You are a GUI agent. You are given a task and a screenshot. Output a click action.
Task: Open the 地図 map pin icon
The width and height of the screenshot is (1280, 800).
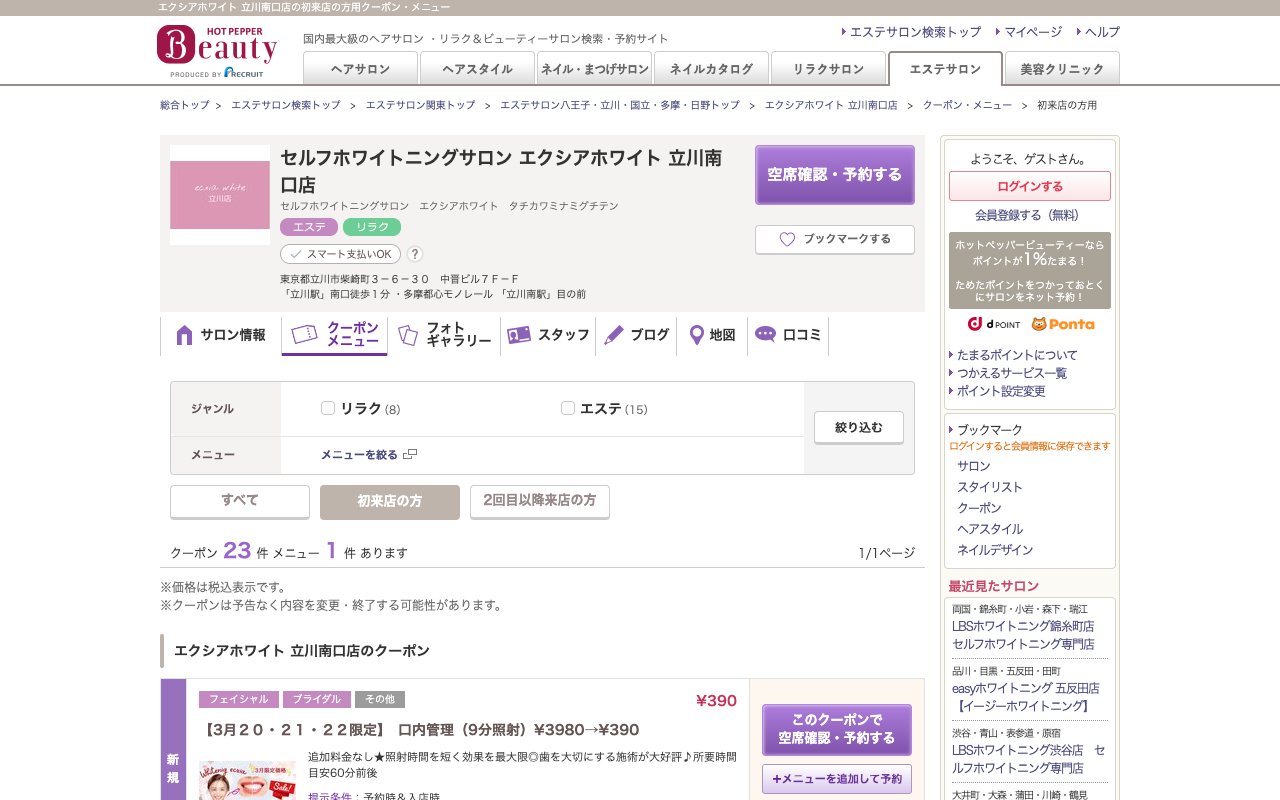[695, 335]
